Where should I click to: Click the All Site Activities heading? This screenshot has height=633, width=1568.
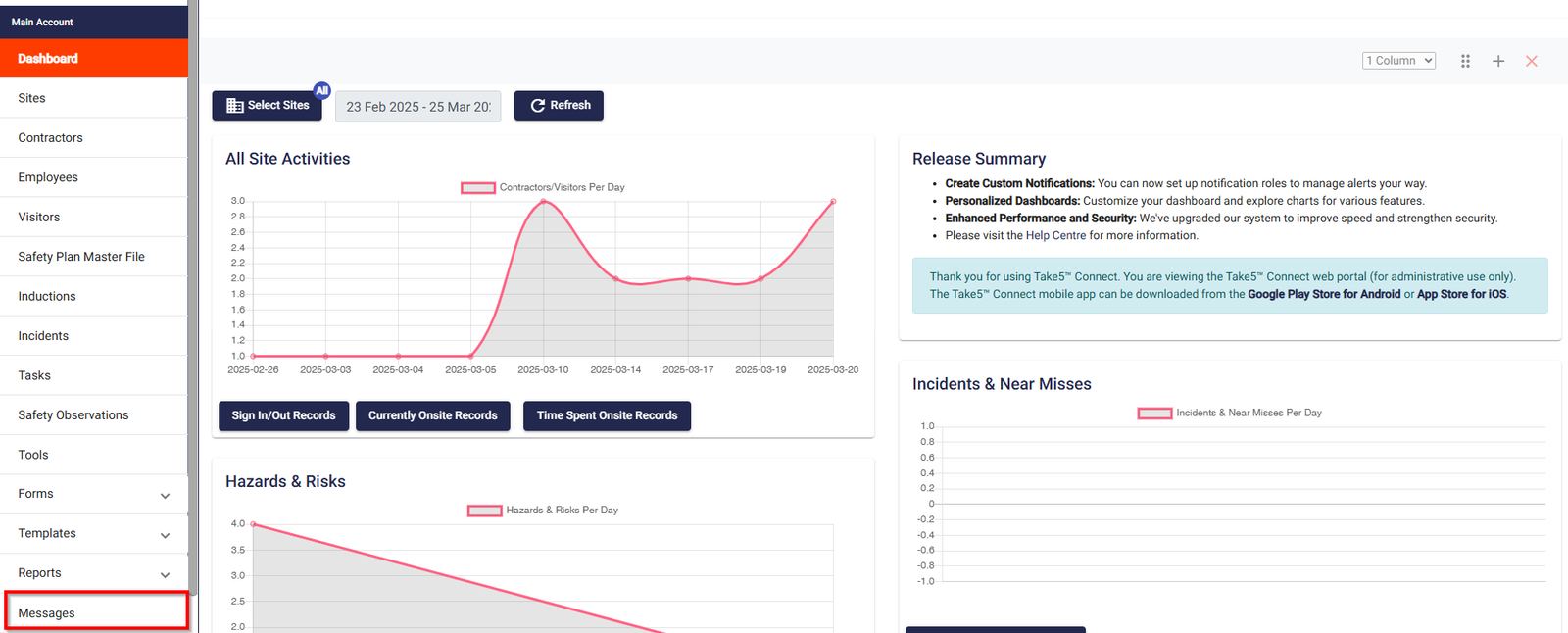tap(288, 159)
